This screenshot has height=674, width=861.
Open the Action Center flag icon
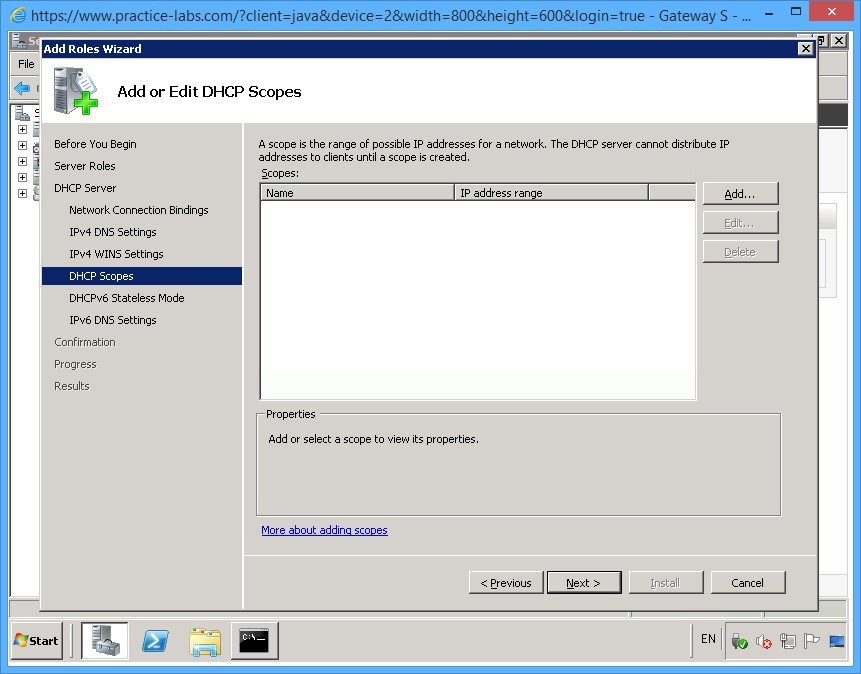[x=812, y=640]
